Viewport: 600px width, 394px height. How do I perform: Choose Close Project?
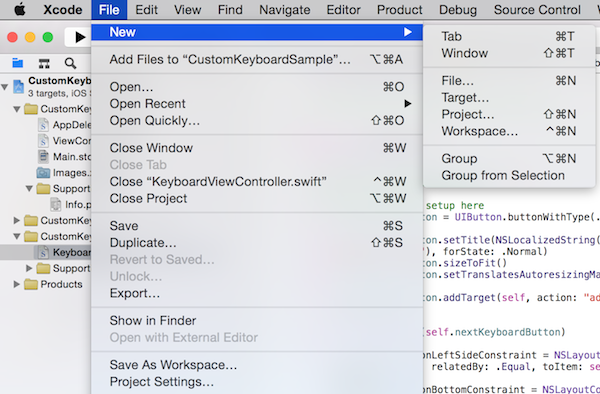[x=257, y=198]
